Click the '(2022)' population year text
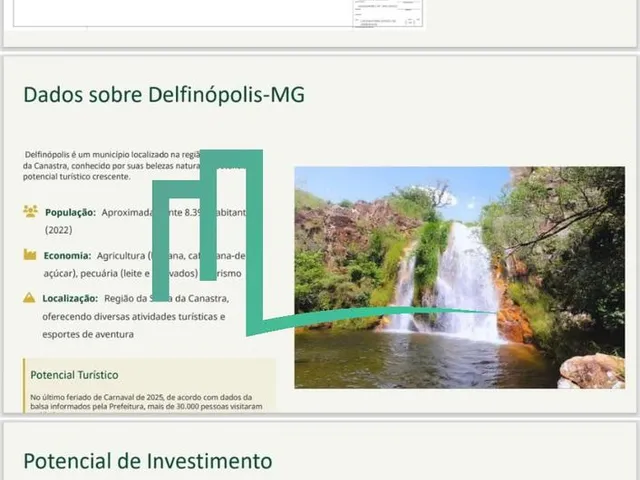 tap(58, 230)
